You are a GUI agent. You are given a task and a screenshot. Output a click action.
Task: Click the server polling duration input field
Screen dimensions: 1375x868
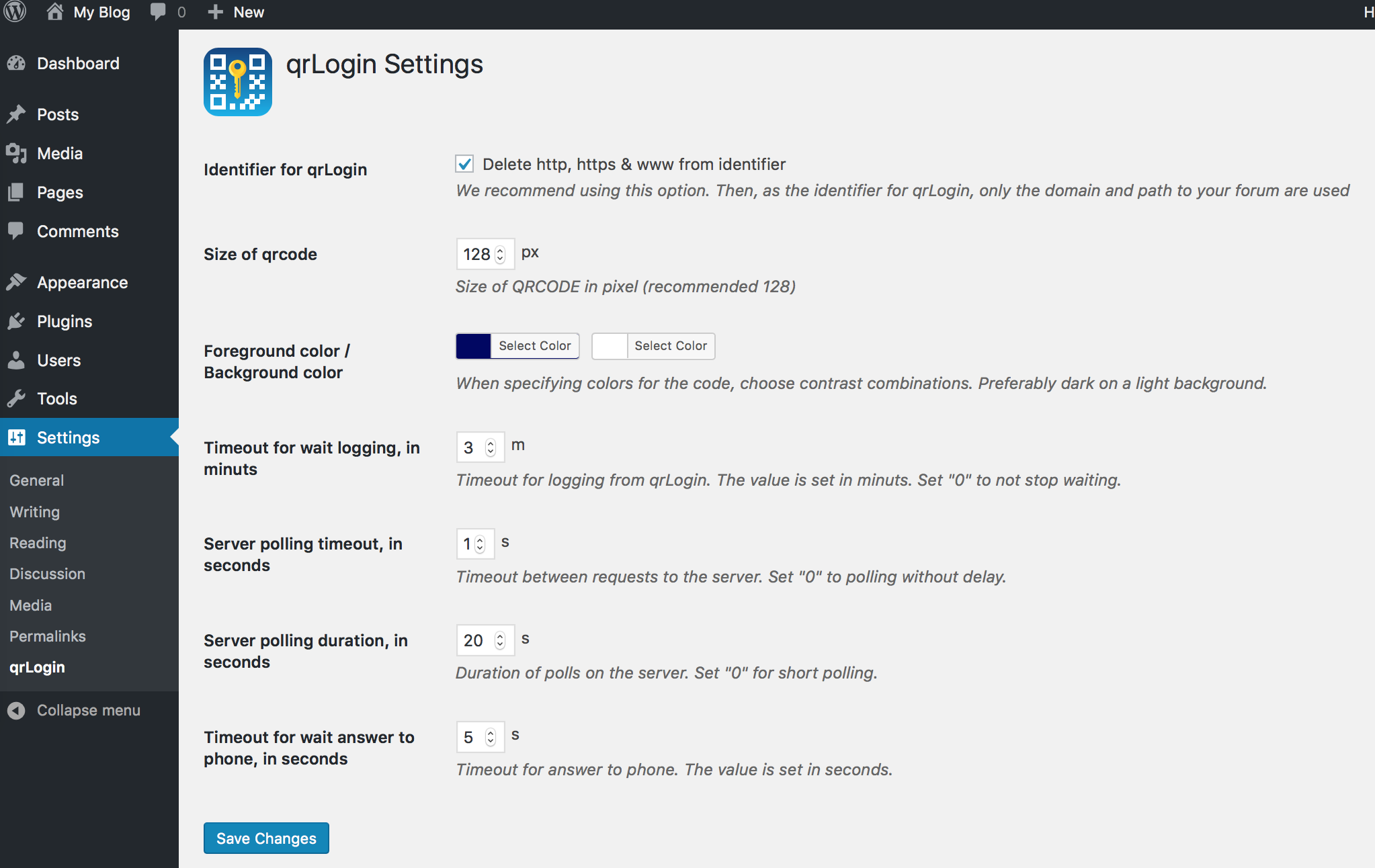tap(475, 640)
